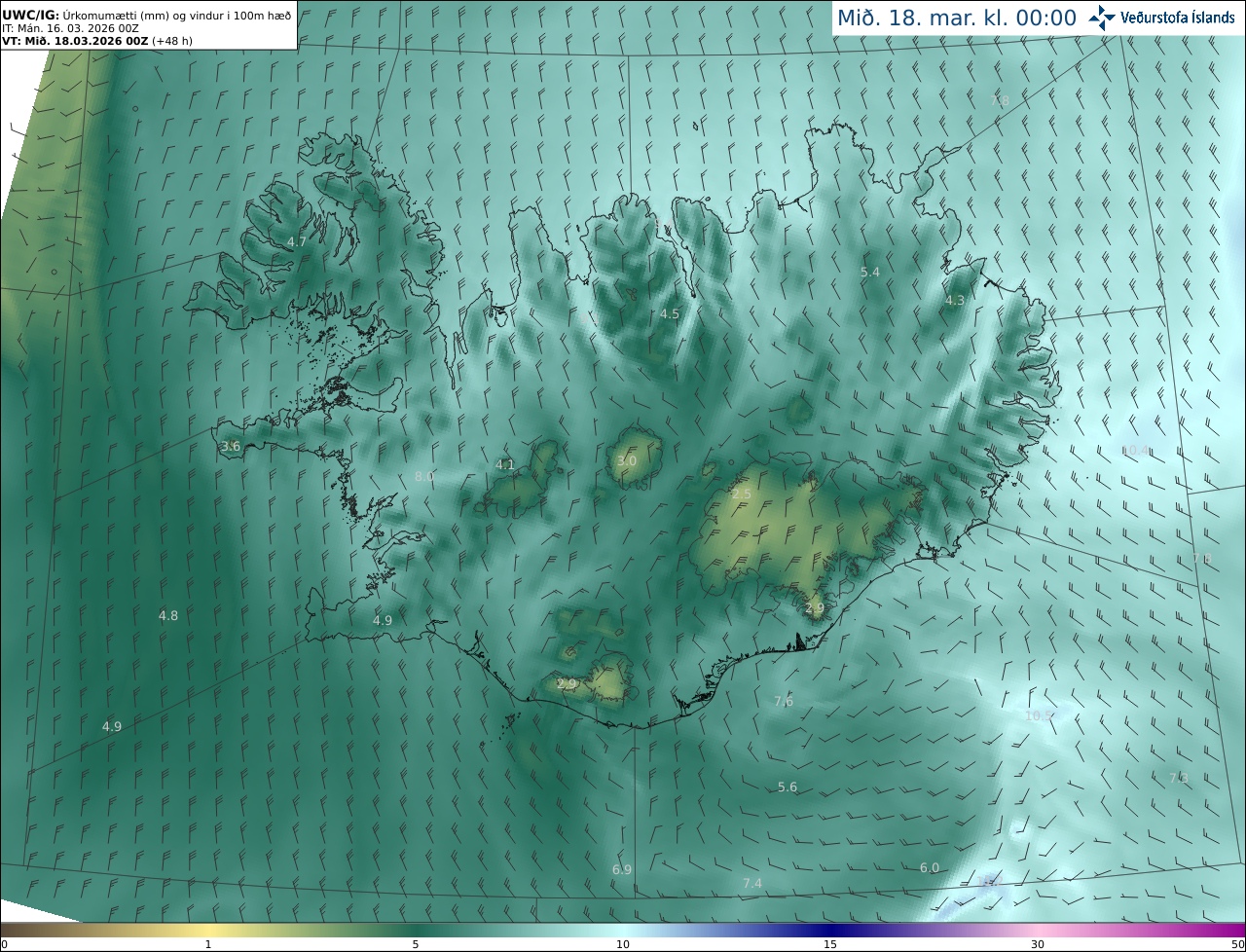The width and height of the screenshot is (1246, 952).
Task: Click the color scale tick labeled 5
Action: [416, 944]
